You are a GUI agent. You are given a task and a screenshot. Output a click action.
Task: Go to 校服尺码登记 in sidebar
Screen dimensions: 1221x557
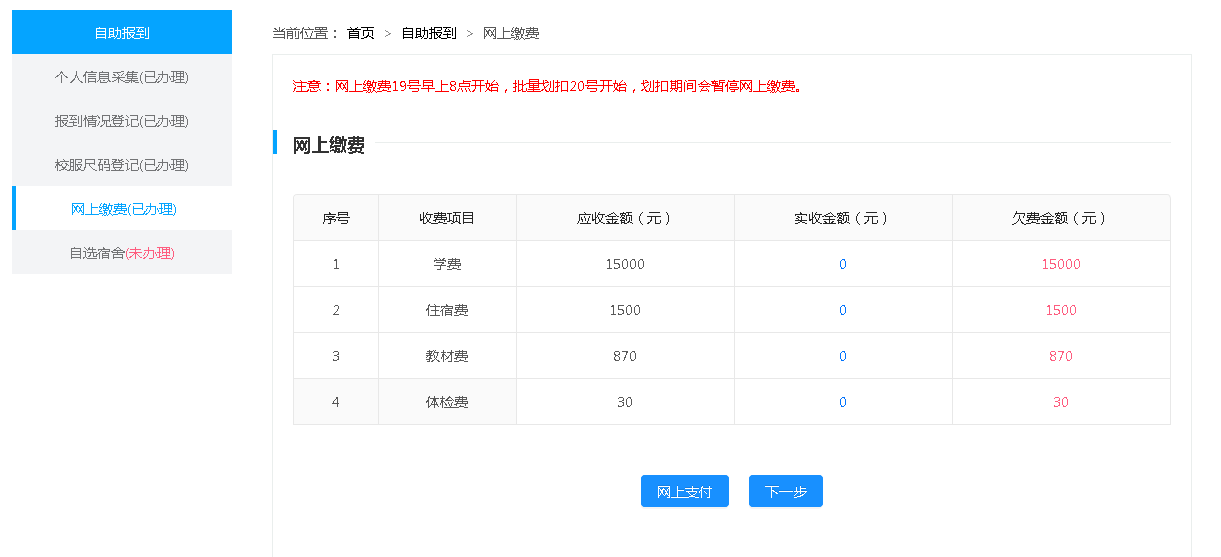click(x=122, y=165)
